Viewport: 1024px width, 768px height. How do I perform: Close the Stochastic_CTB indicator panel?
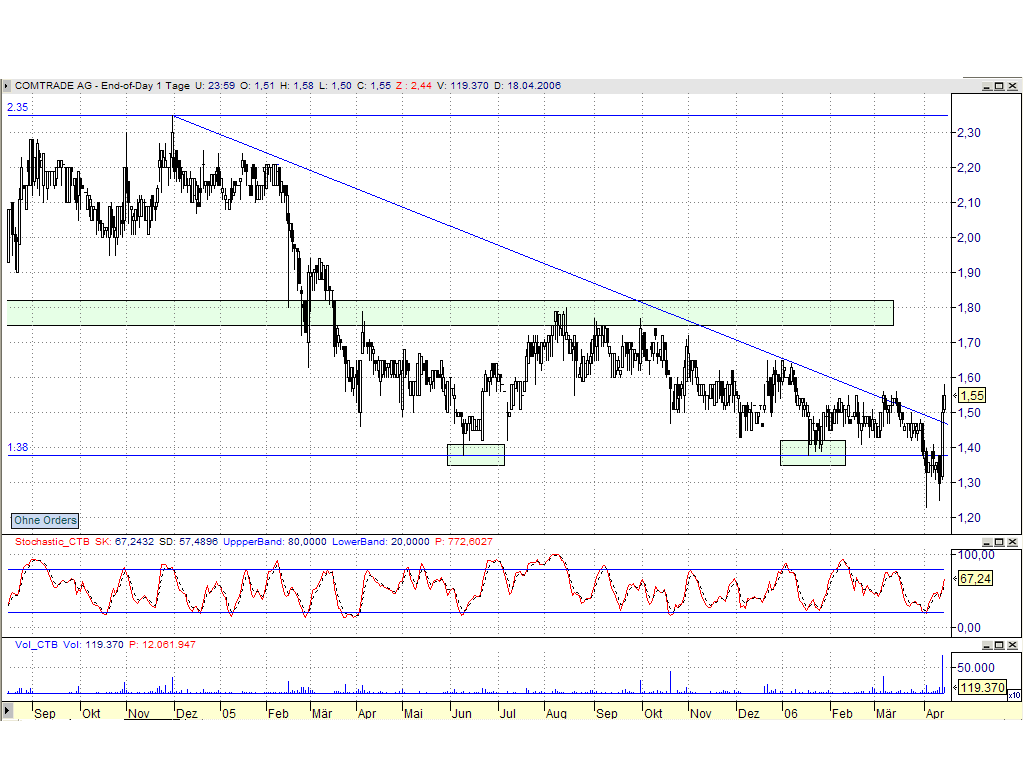tap(1012, 541)
